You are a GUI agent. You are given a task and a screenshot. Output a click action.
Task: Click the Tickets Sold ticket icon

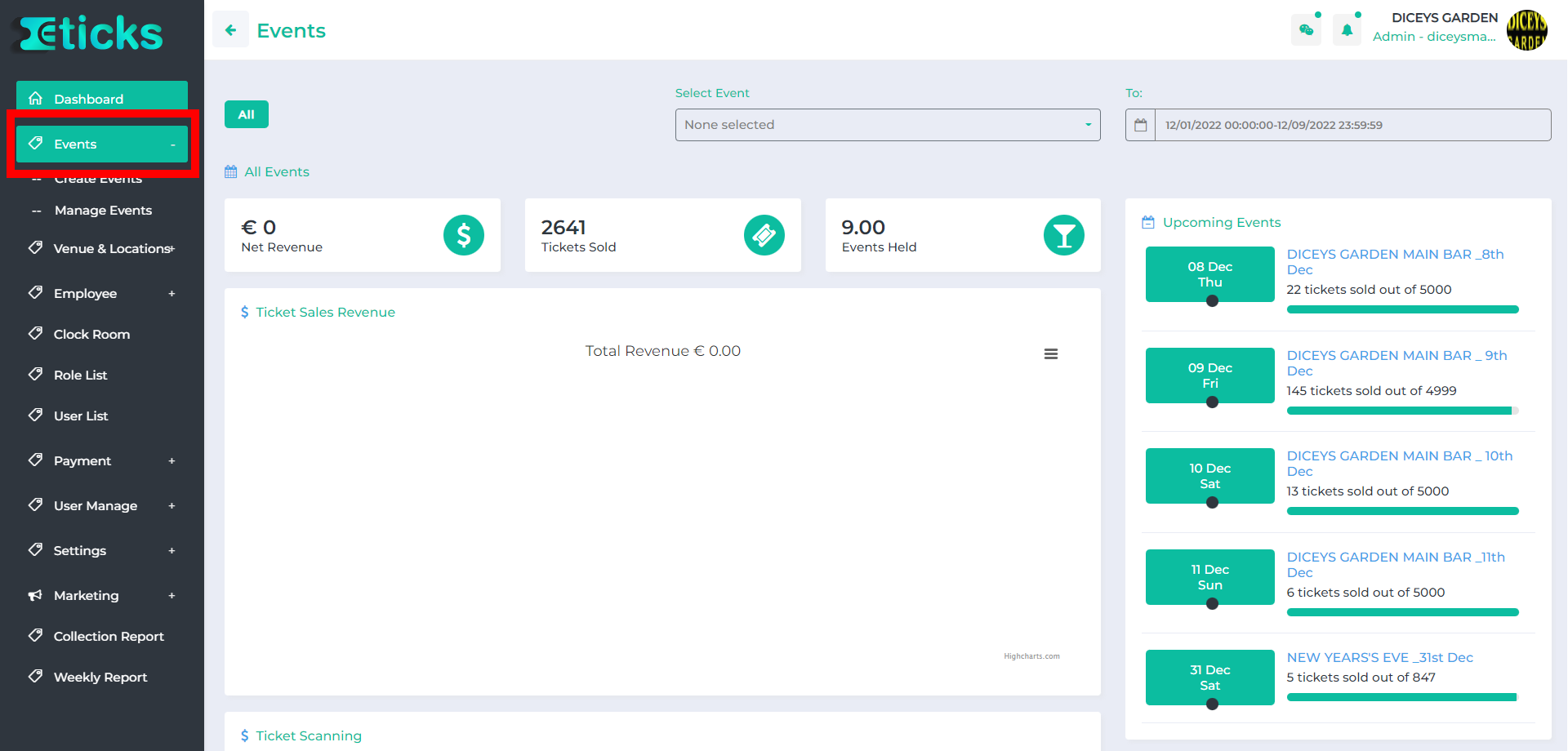coord(764,235)
